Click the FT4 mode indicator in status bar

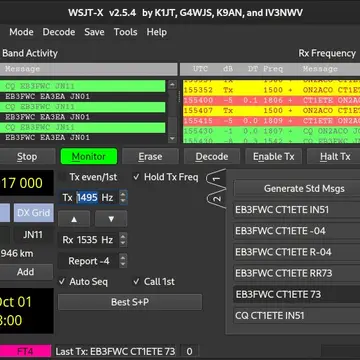(x=25, y=351)
